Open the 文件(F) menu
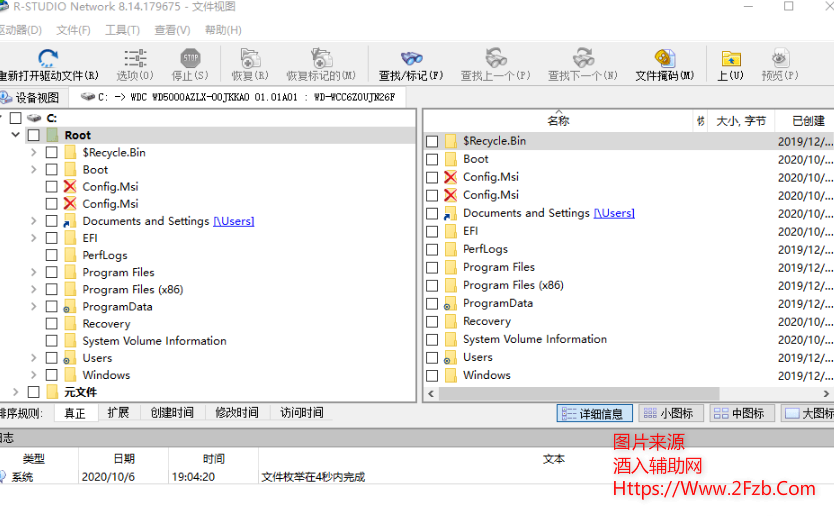 [x=73, y=30]
